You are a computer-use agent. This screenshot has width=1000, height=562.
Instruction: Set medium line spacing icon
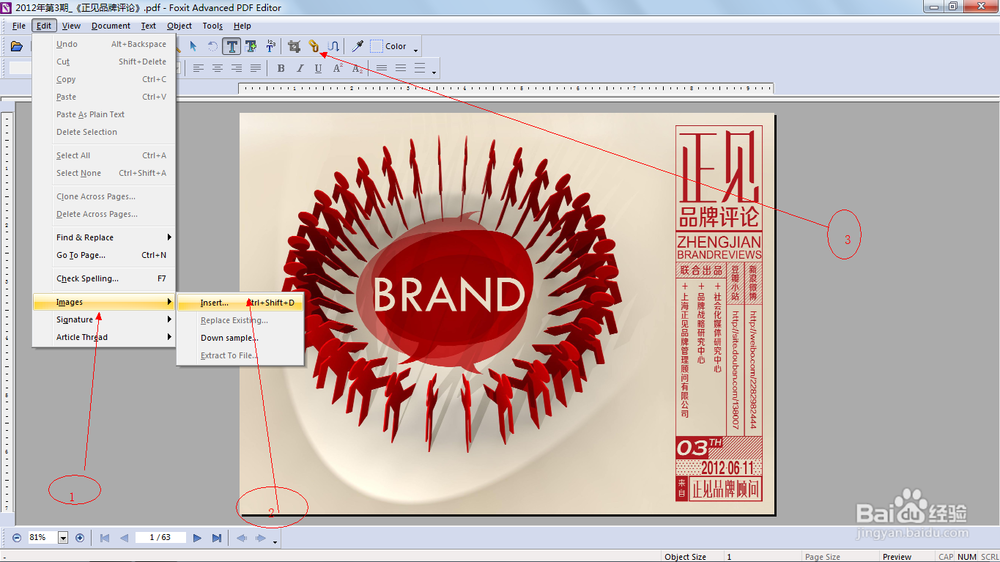(401, 68)
